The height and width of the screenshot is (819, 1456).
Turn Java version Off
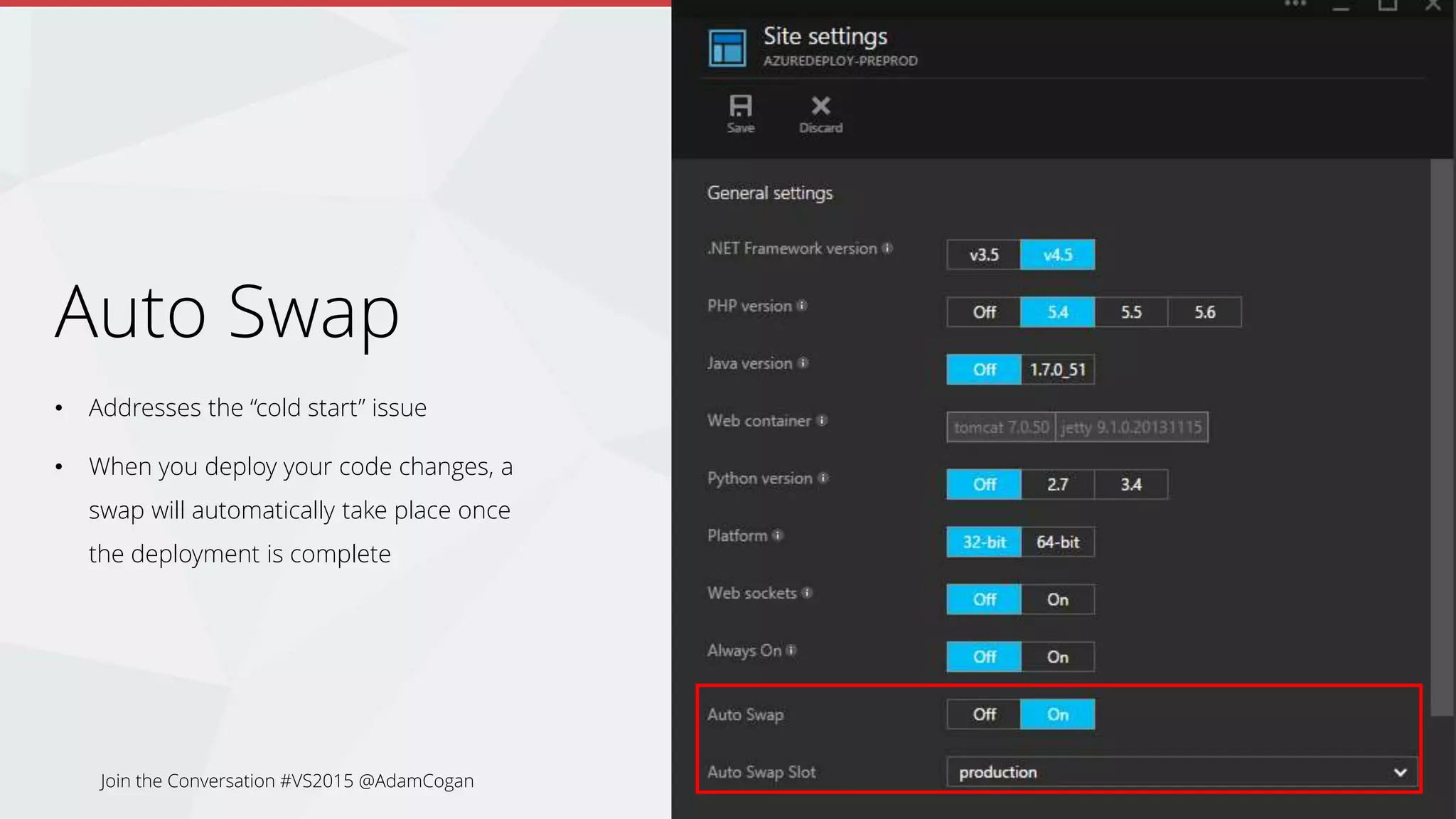pos(984,370)
